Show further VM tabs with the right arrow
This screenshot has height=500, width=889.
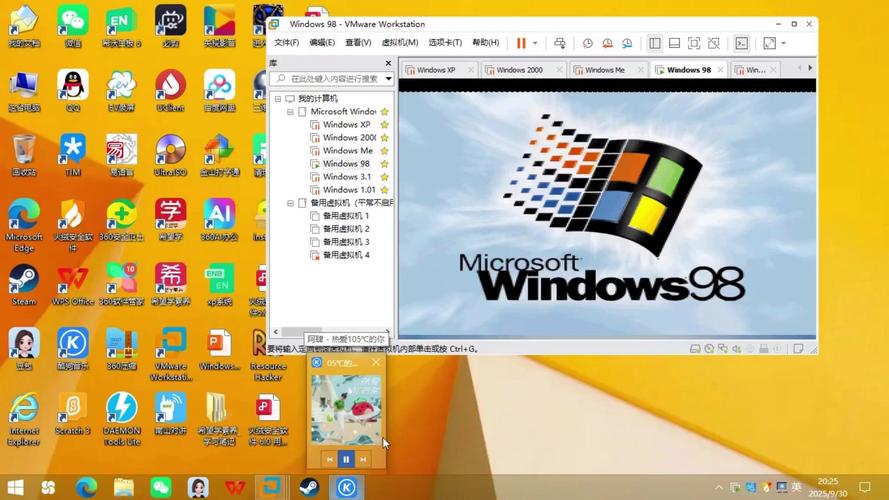coord(810,68)
